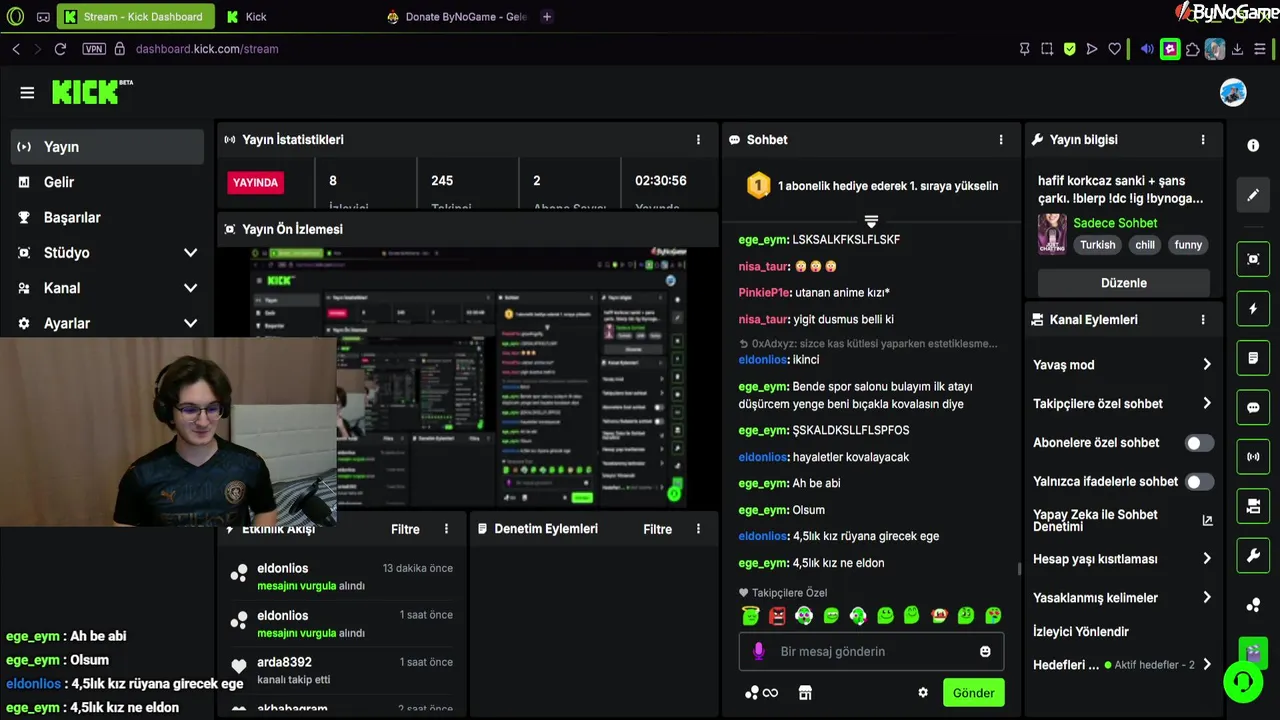Click arda8392 activity entry
The image size is (1280, 720).
point(341,670)
